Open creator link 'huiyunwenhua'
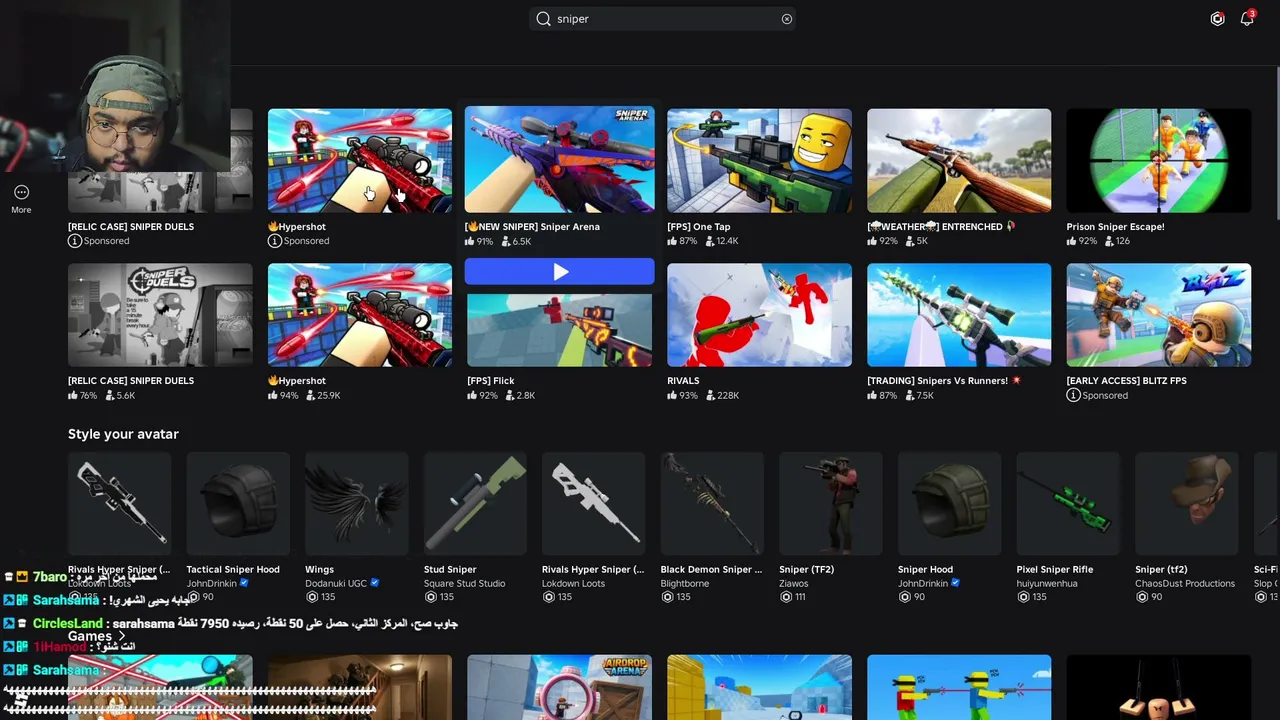The image size is (1280, 720). point(1047,583)
